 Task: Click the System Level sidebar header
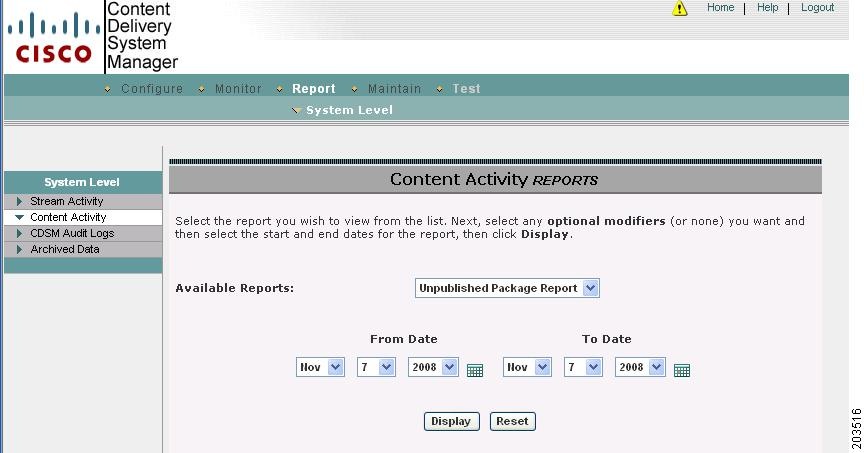coord(83,182)
